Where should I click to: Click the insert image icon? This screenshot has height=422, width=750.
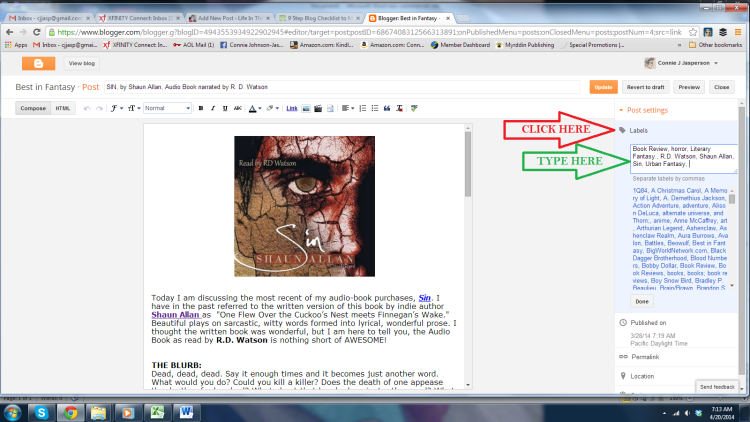(306, 108)
